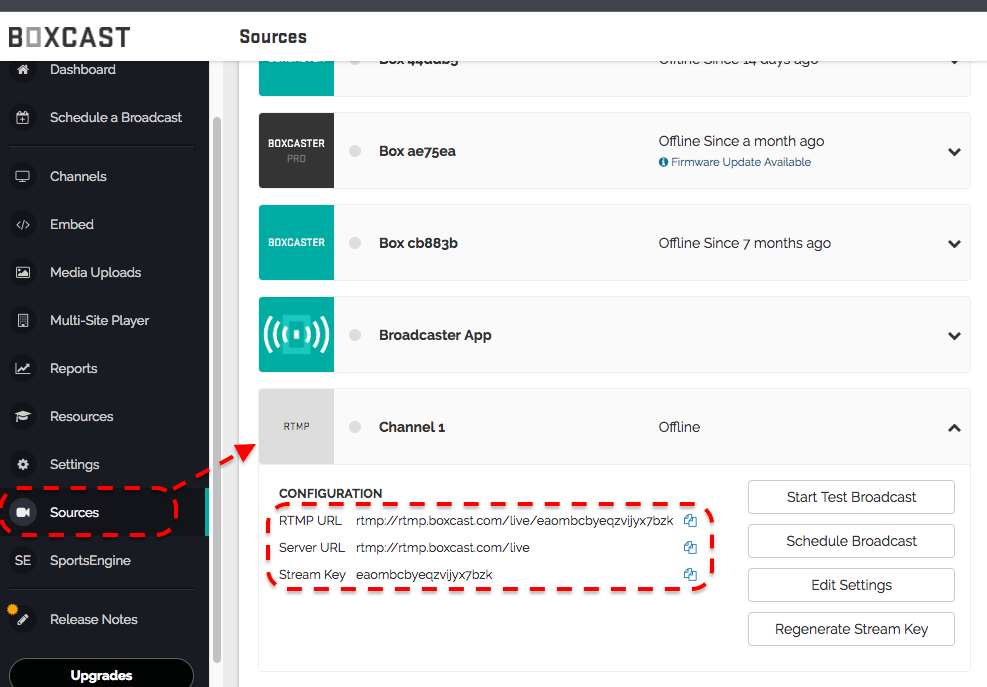Expand the Broadcaster App row
Screen dimensions: 987x687
(954, 336)
